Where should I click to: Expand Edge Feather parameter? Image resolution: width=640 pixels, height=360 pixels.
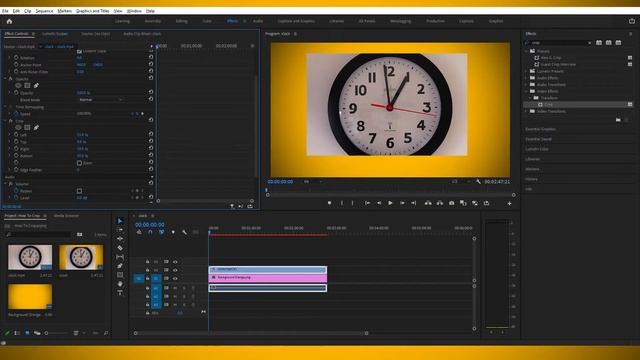tap(10, 169)
